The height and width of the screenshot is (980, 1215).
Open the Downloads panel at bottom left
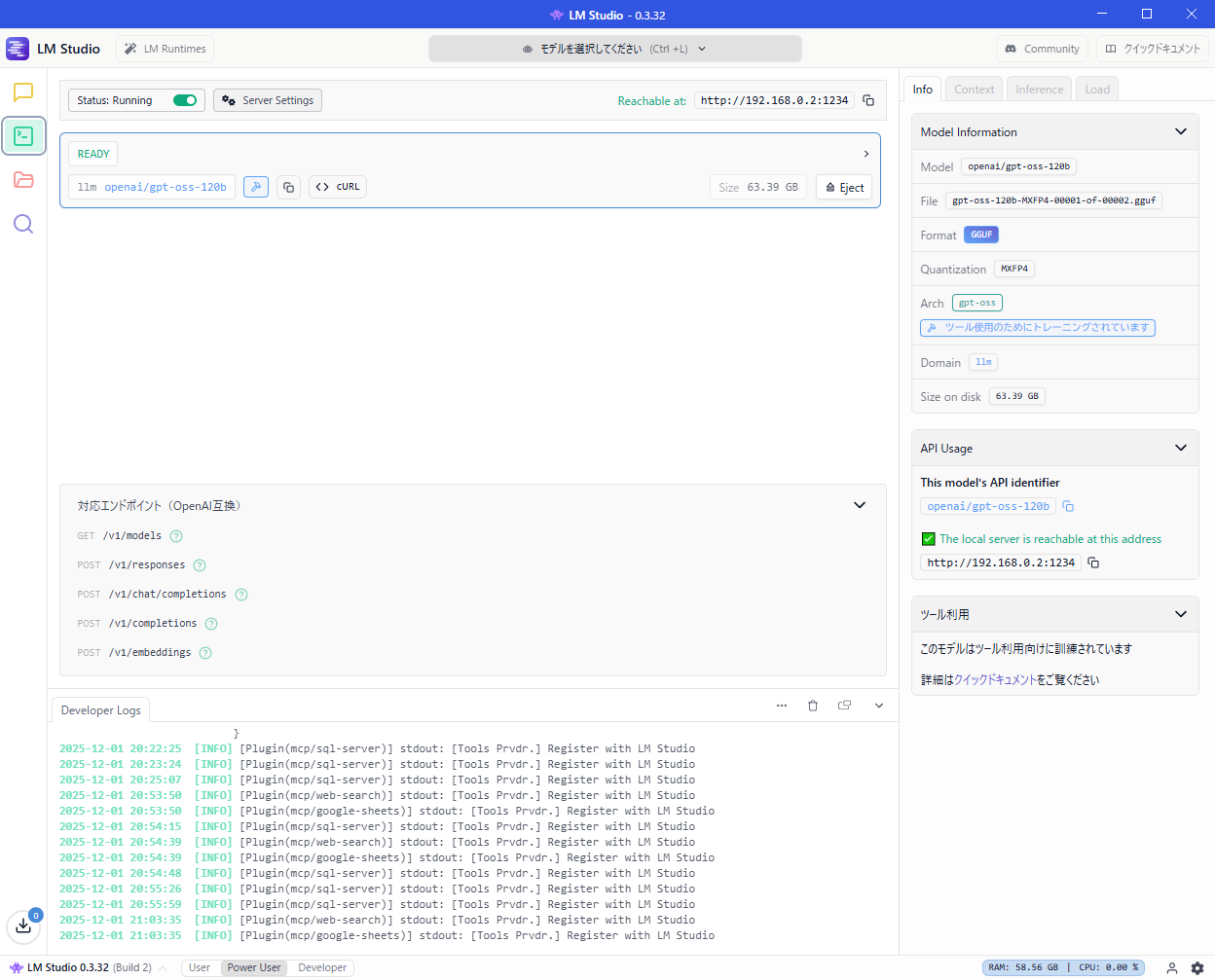pyautogui.click(x=23, y=926)
